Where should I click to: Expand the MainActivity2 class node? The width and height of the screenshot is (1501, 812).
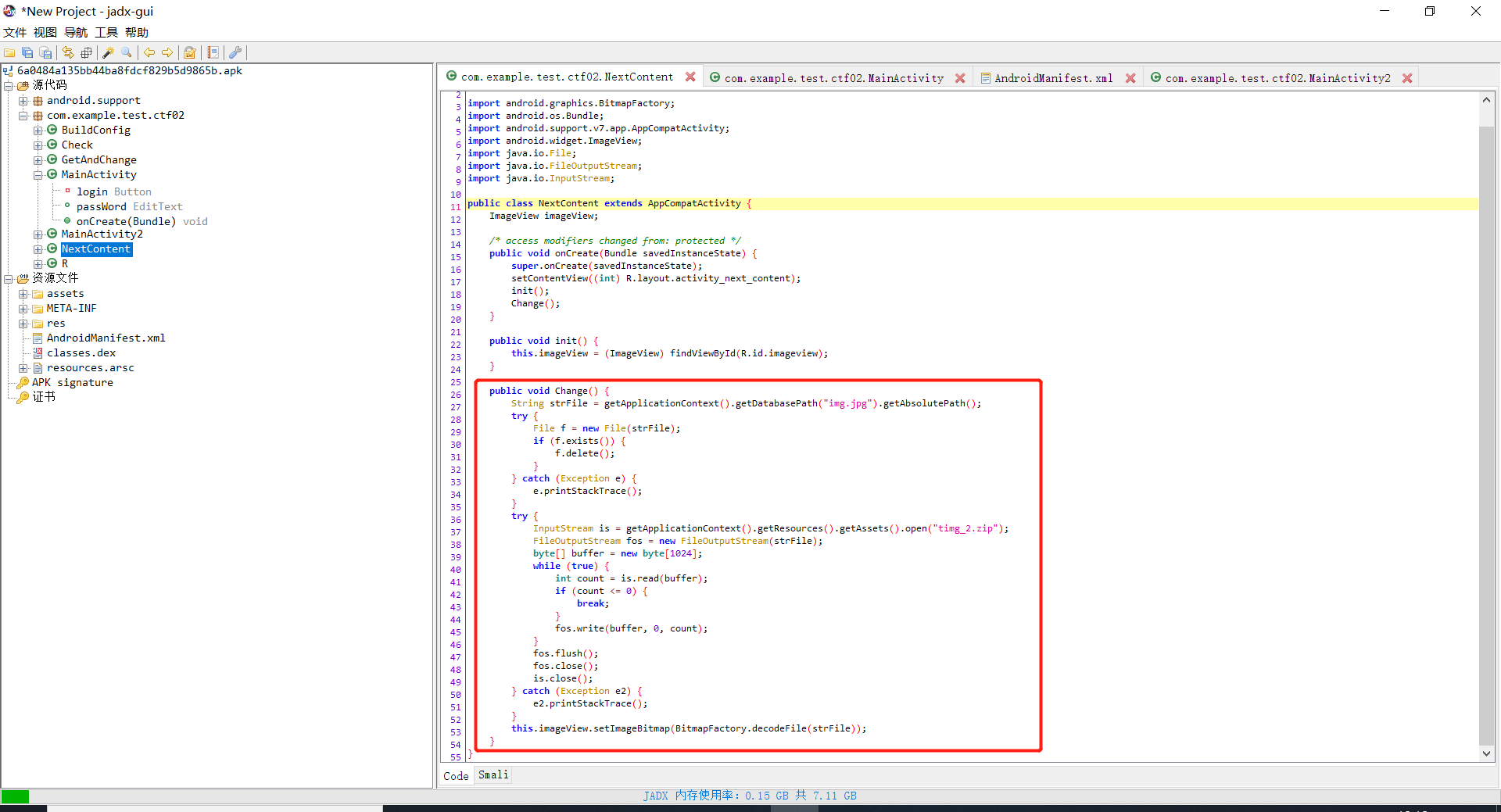pos(38,234)
